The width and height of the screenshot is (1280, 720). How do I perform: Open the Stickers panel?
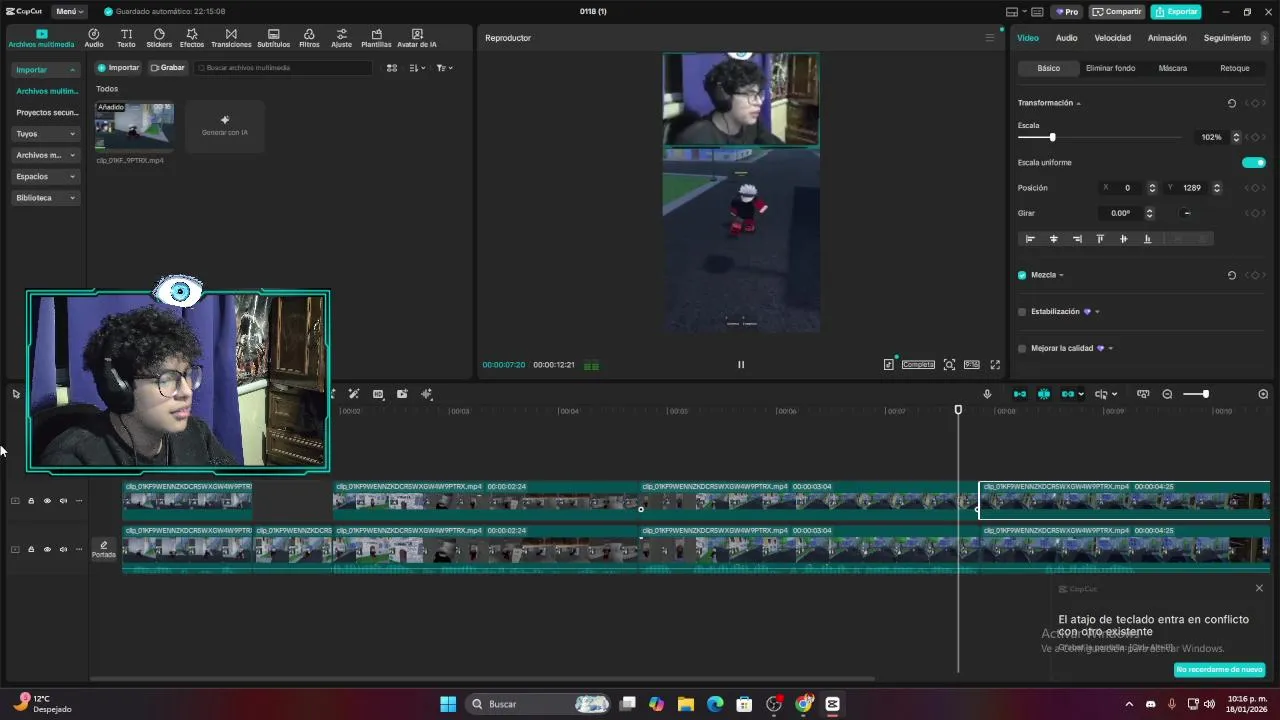pos(159,38)
